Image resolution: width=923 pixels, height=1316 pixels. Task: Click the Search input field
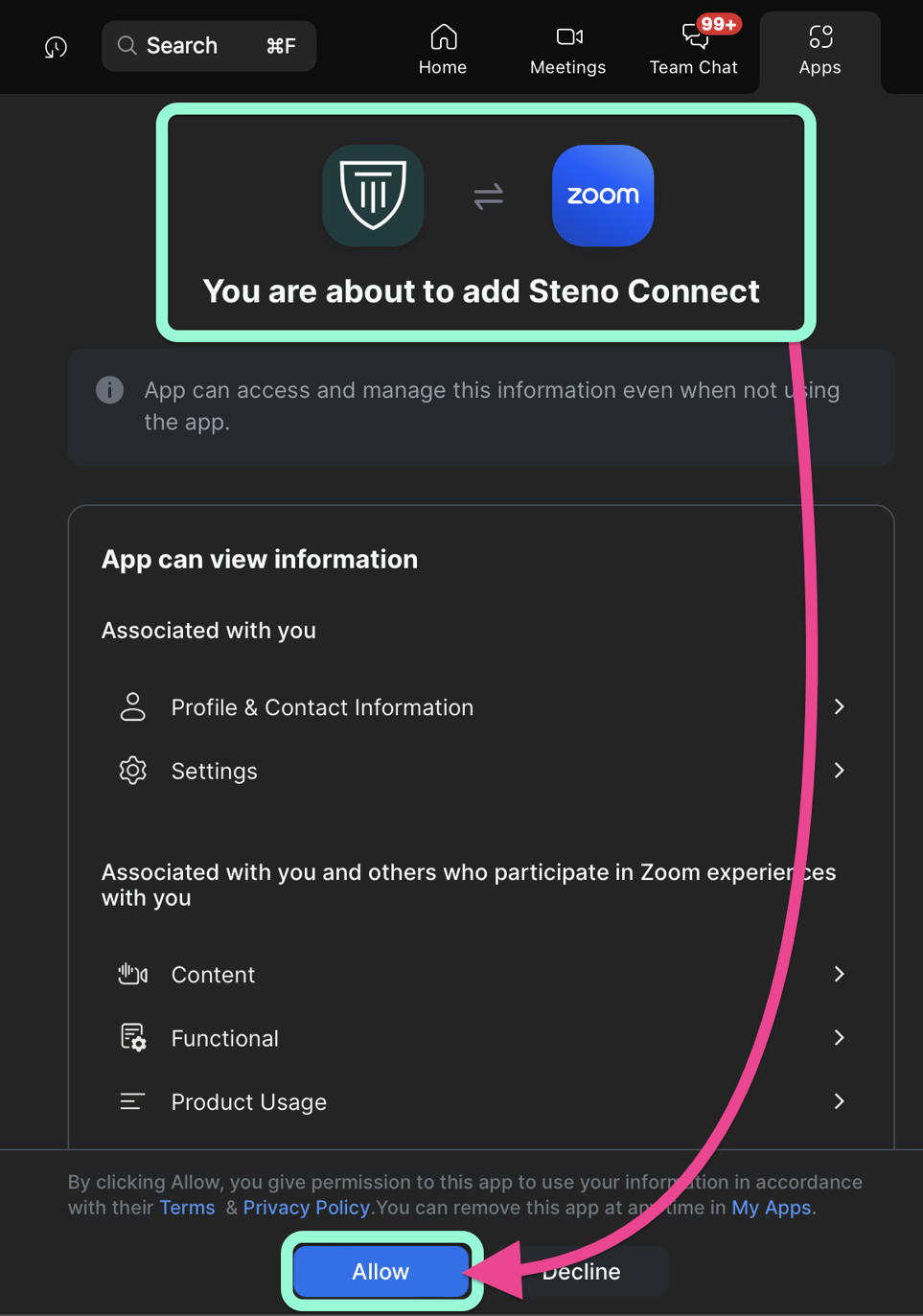tap(209, 45)
